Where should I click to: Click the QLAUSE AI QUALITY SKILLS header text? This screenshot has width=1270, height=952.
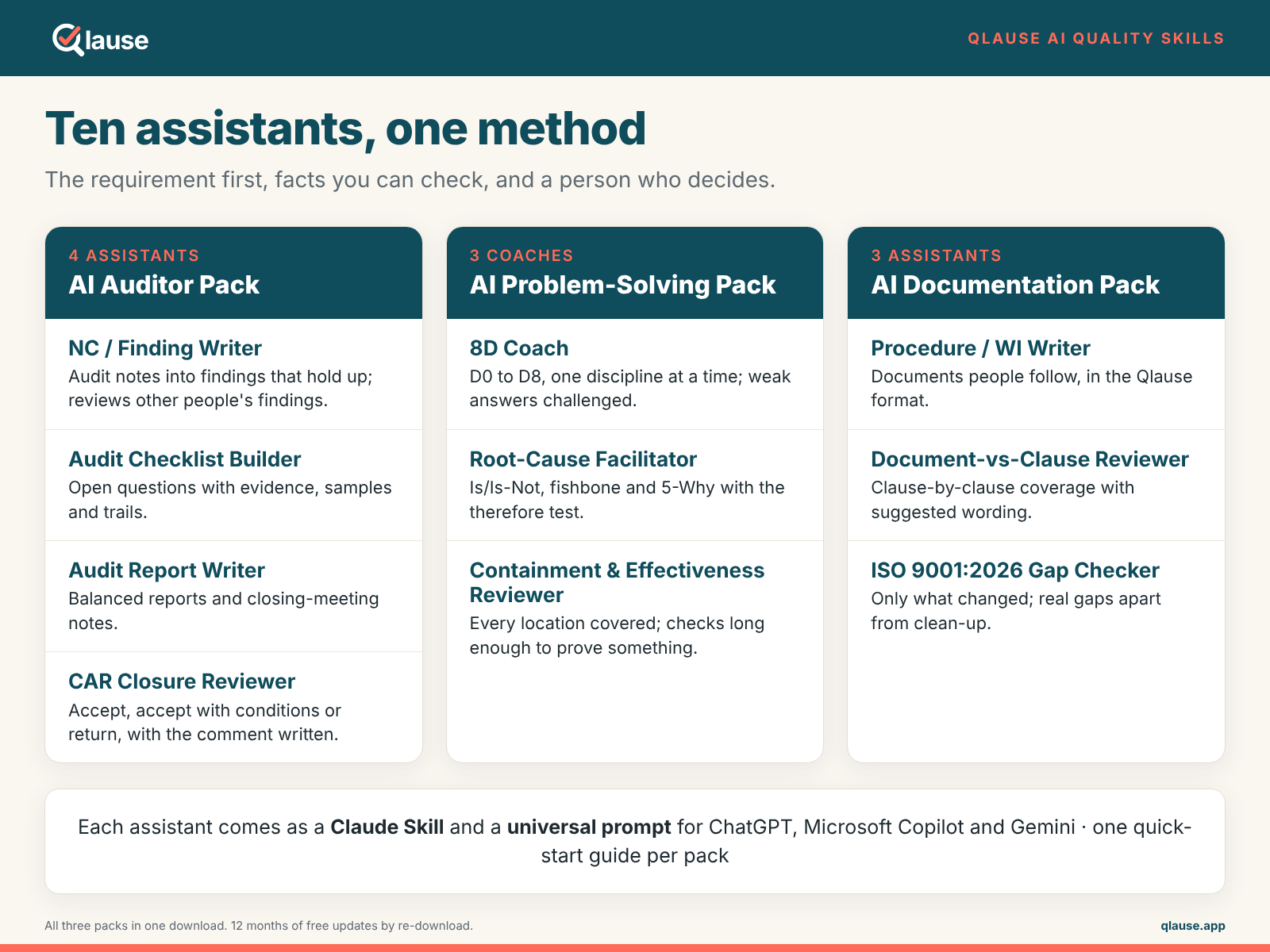point(1095,38)
